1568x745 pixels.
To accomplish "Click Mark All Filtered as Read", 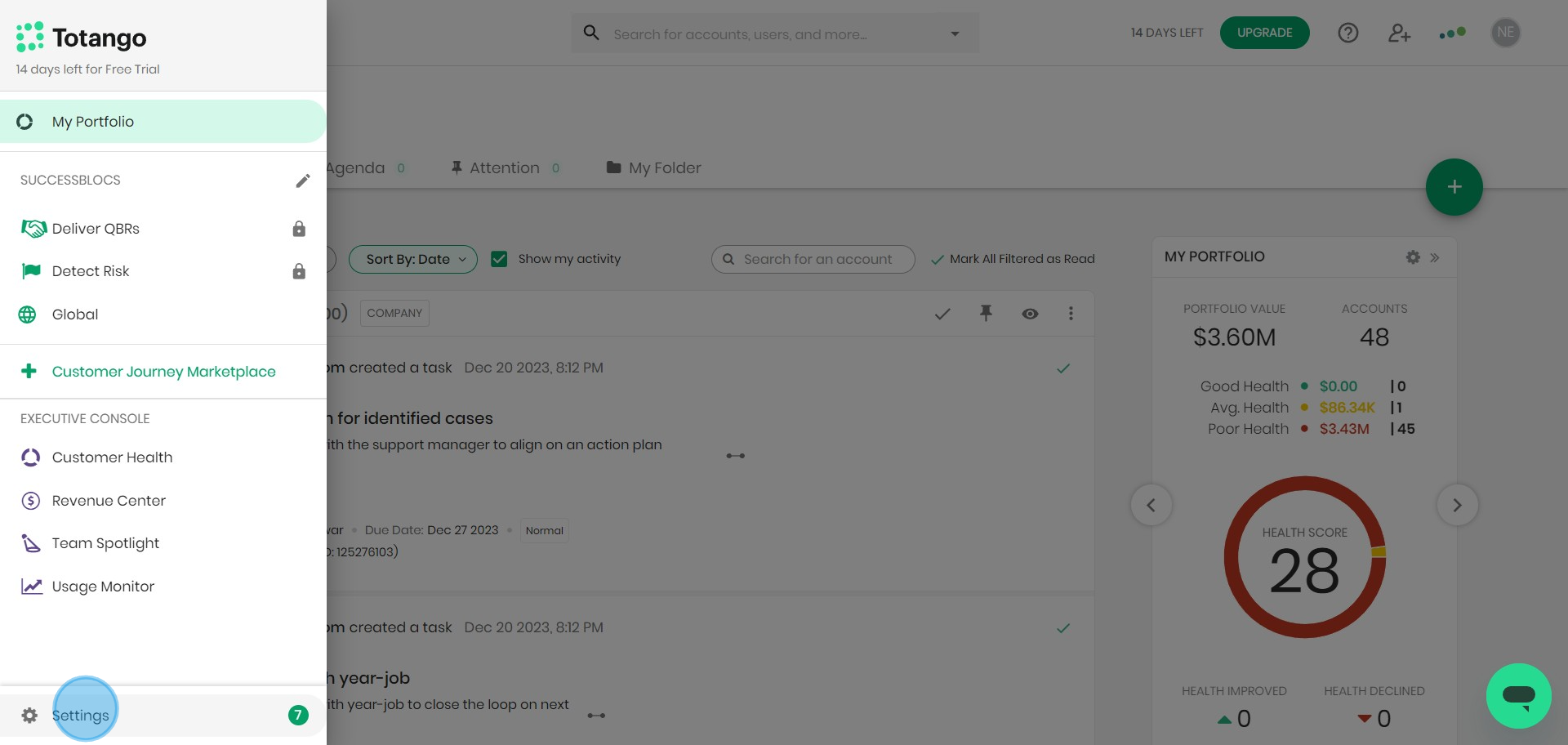I will [1013, 259].
